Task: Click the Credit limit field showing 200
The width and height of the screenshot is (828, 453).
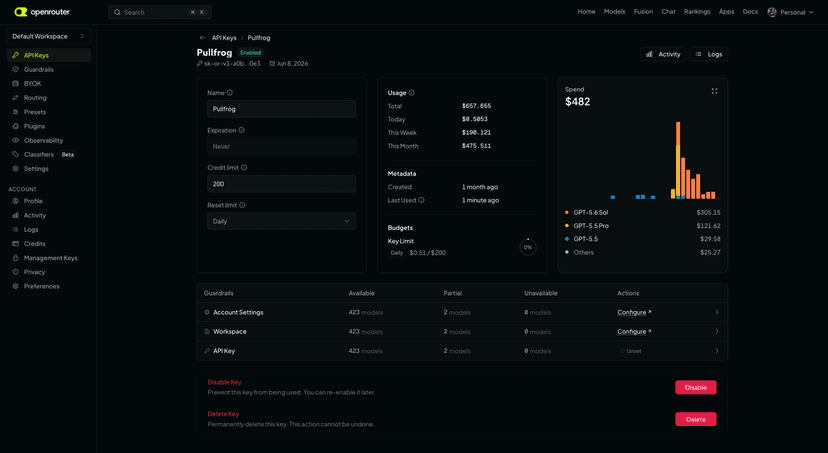Action: click(x=281, y=184)
